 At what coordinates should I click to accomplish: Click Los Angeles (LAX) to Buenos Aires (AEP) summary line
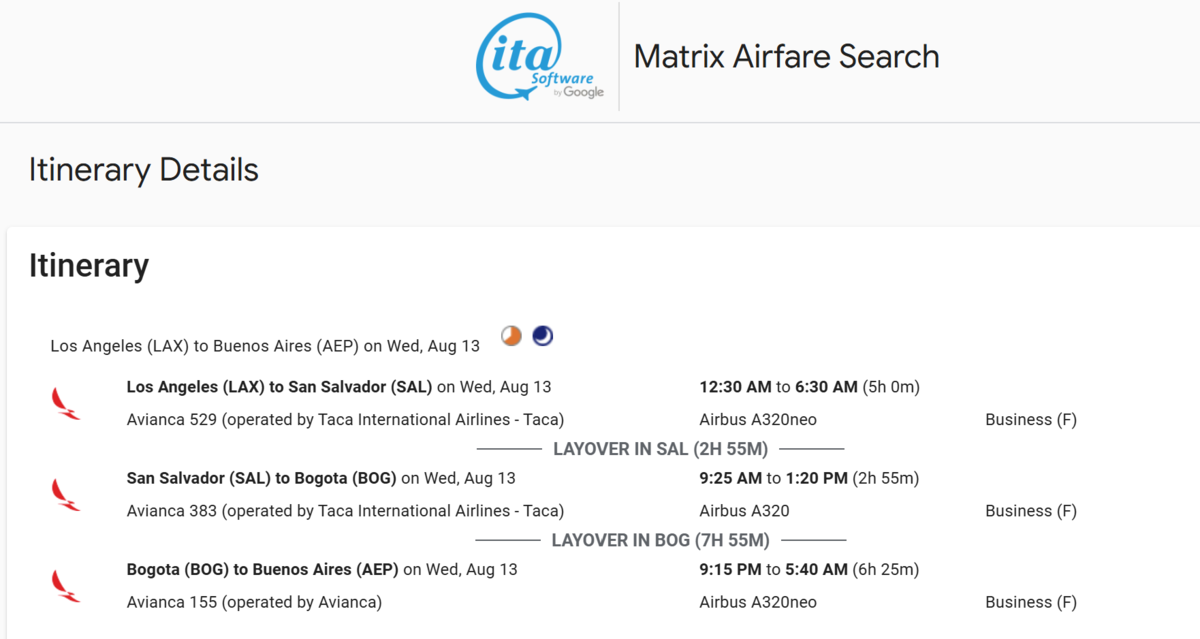[x=265, y=346]
